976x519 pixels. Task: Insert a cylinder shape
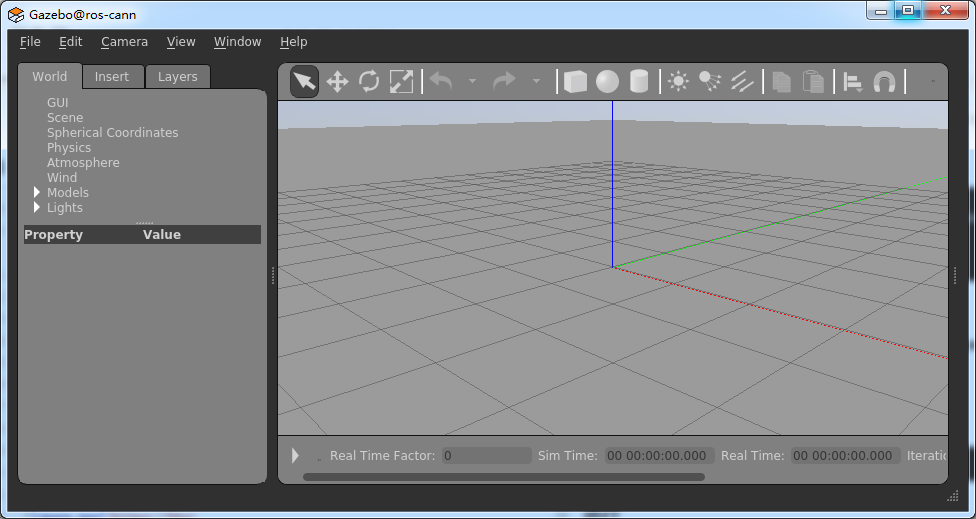coord(639,82)
